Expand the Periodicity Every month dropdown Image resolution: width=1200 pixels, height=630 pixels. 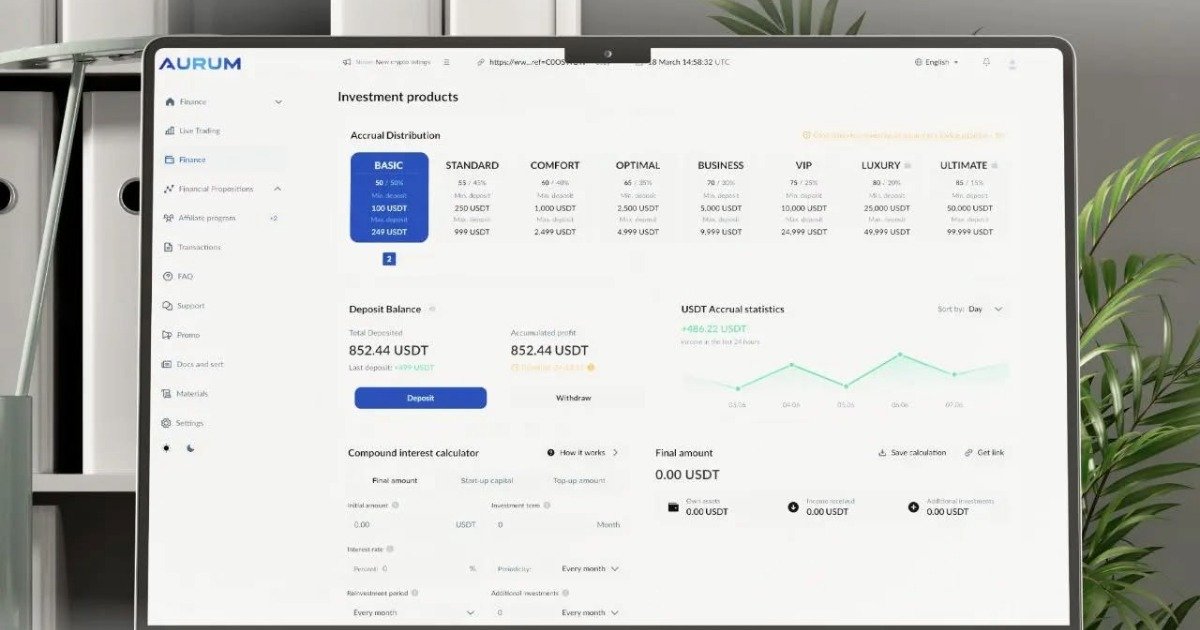point(590,568)
